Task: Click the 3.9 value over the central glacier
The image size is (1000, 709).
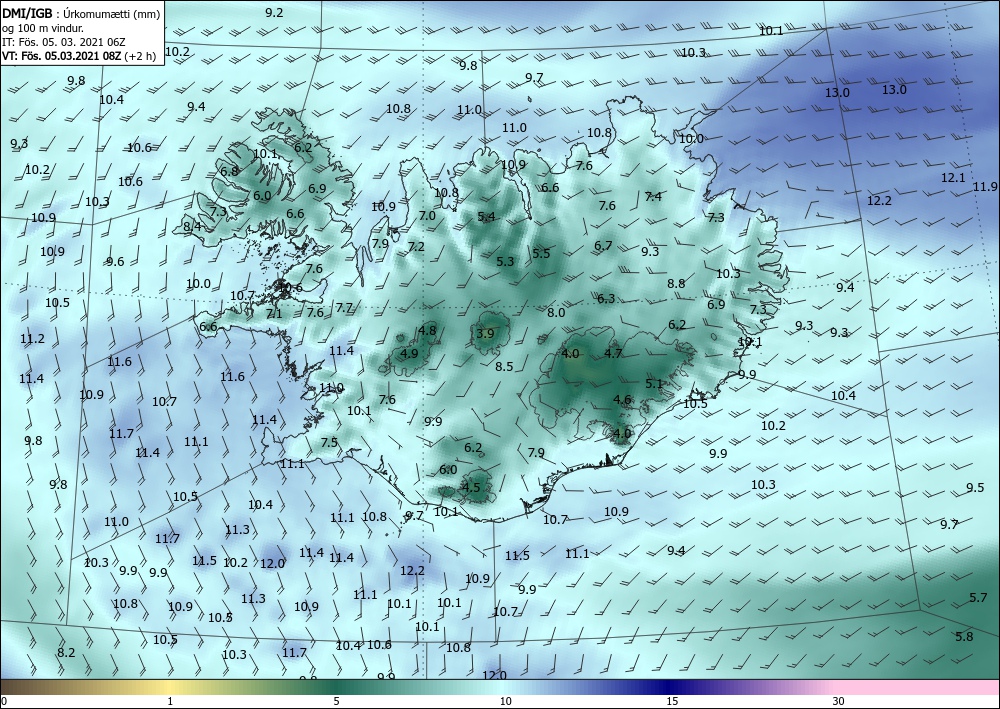Action: pyautogui.click(x=485, y=333)
